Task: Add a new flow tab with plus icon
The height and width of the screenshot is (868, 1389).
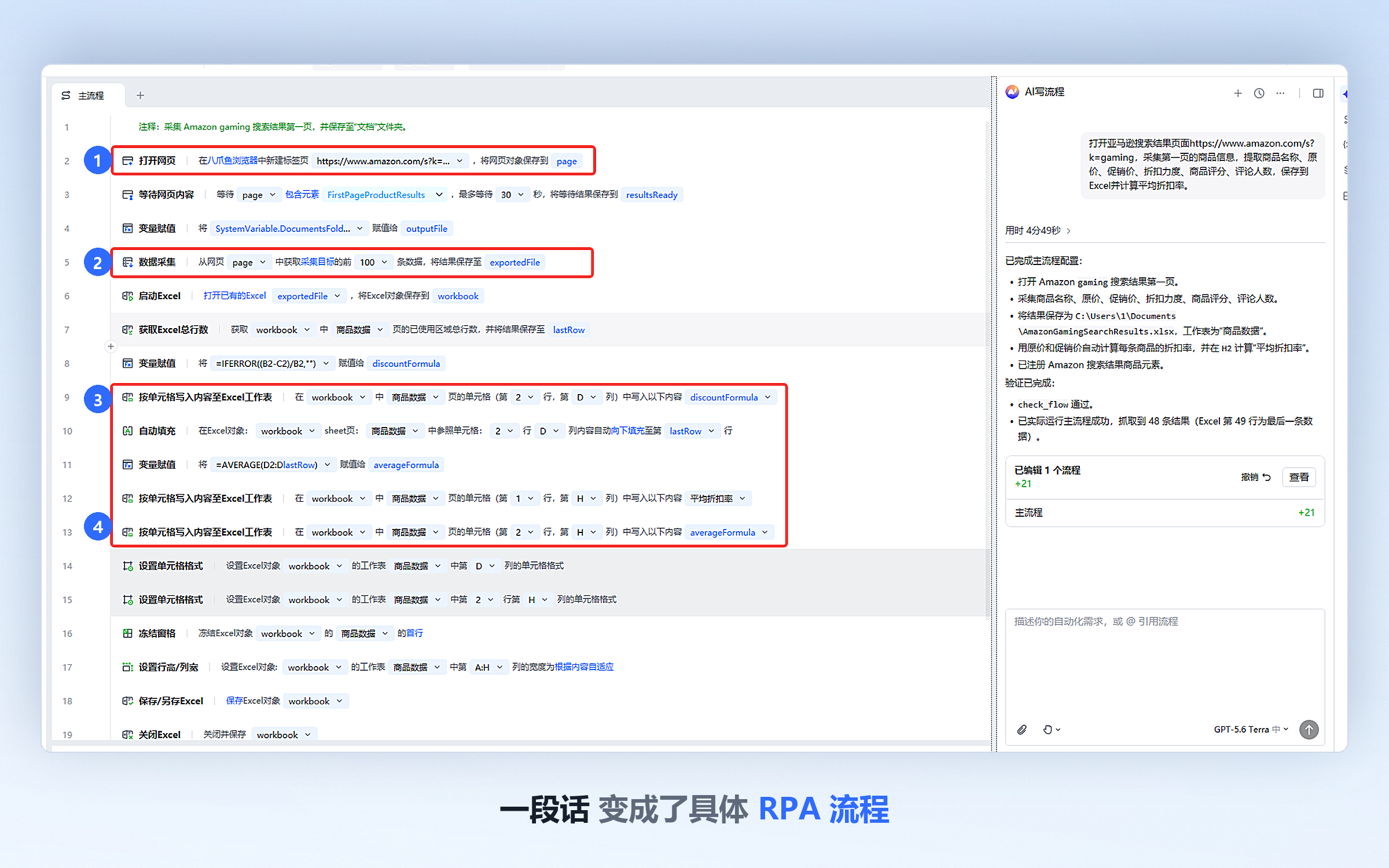Action: [140, 95]
